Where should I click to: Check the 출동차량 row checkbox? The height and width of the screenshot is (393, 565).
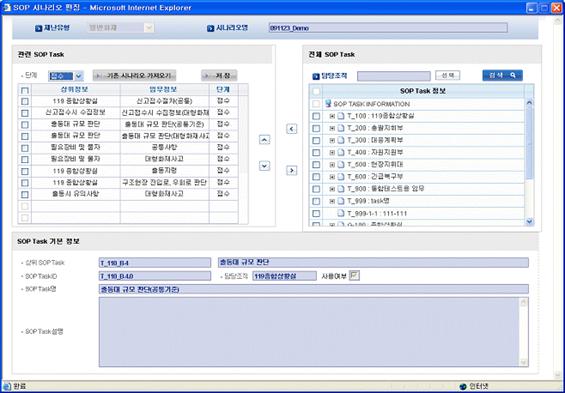pyautogui.click(x=25, y=171)
